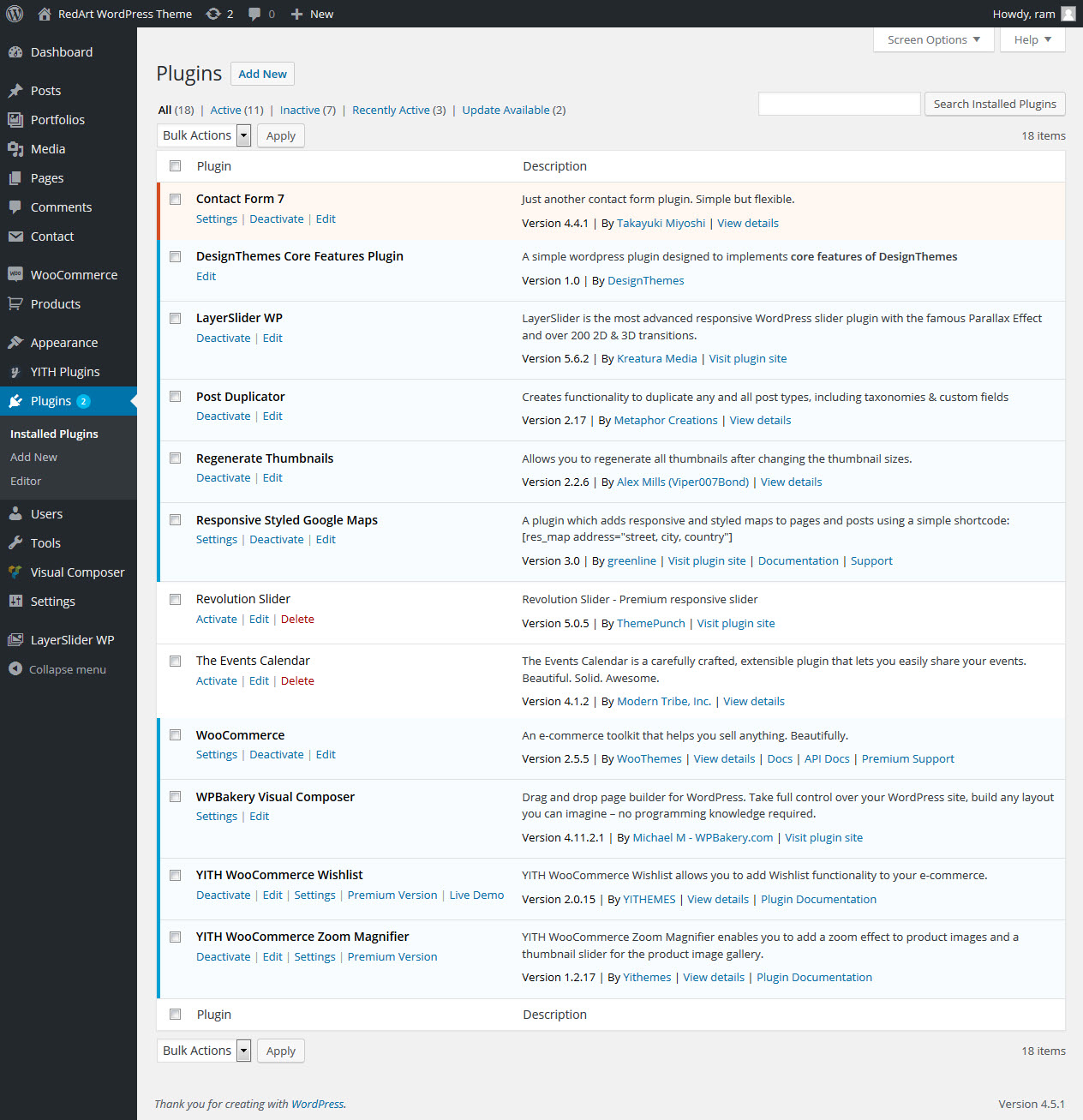The width and height of the screenshot is (1083, 1120).
Task: Expand the Screen Options panel
Action: (934, 39)
